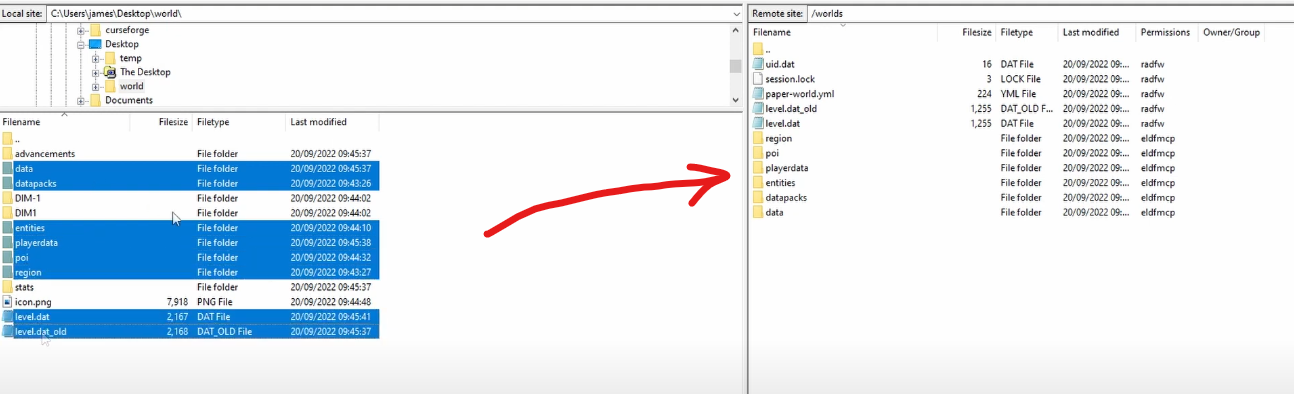Image resolution: width=1294 pixels, height=394 pixels.
Task: Select the remote playerdata folder icon
Action: 758,168
